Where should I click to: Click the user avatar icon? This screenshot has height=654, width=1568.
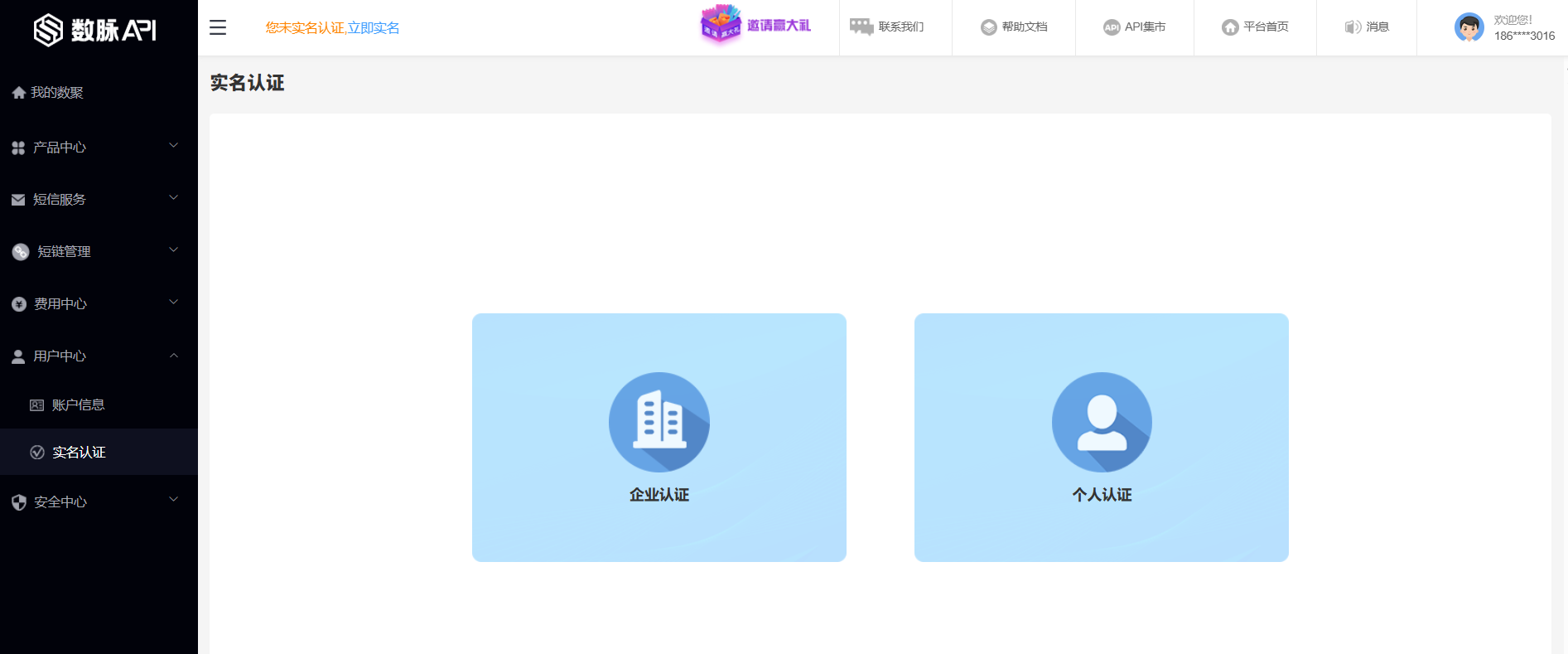tap(1469, 27)
